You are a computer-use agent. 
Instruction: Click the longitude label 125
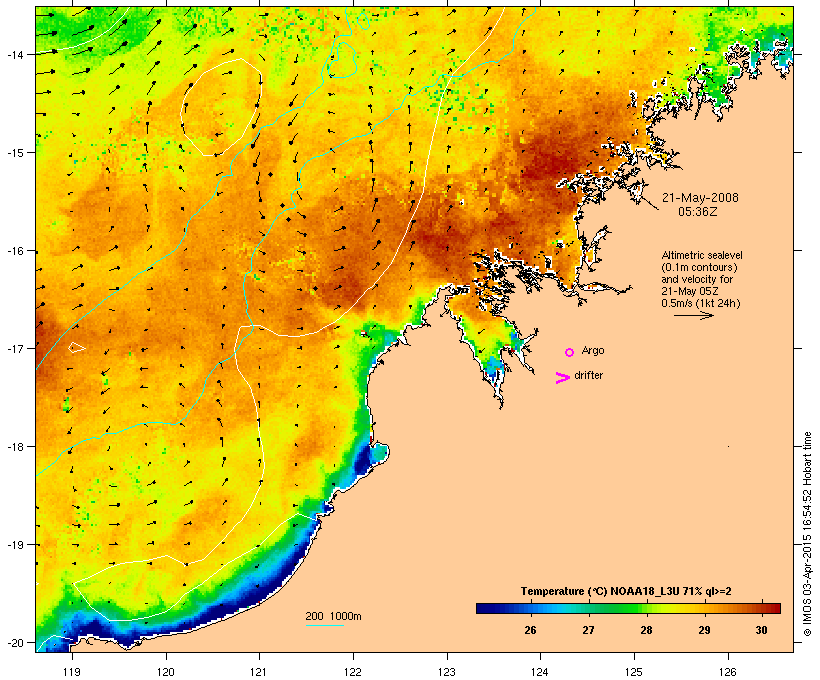pyautogui.click(x=634, y=672)
